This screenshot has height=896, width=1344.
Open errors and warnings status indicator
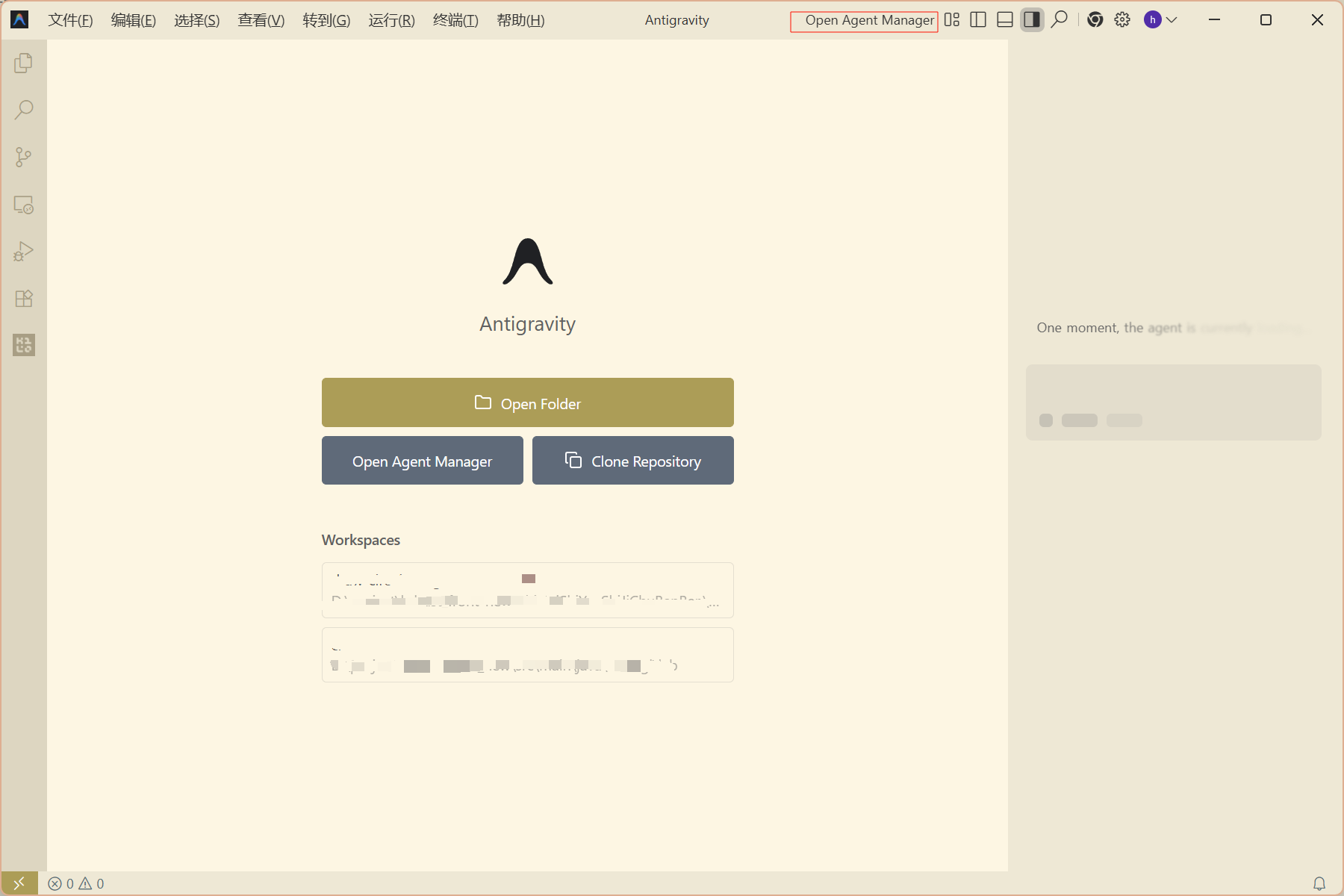tap(76, 883)
